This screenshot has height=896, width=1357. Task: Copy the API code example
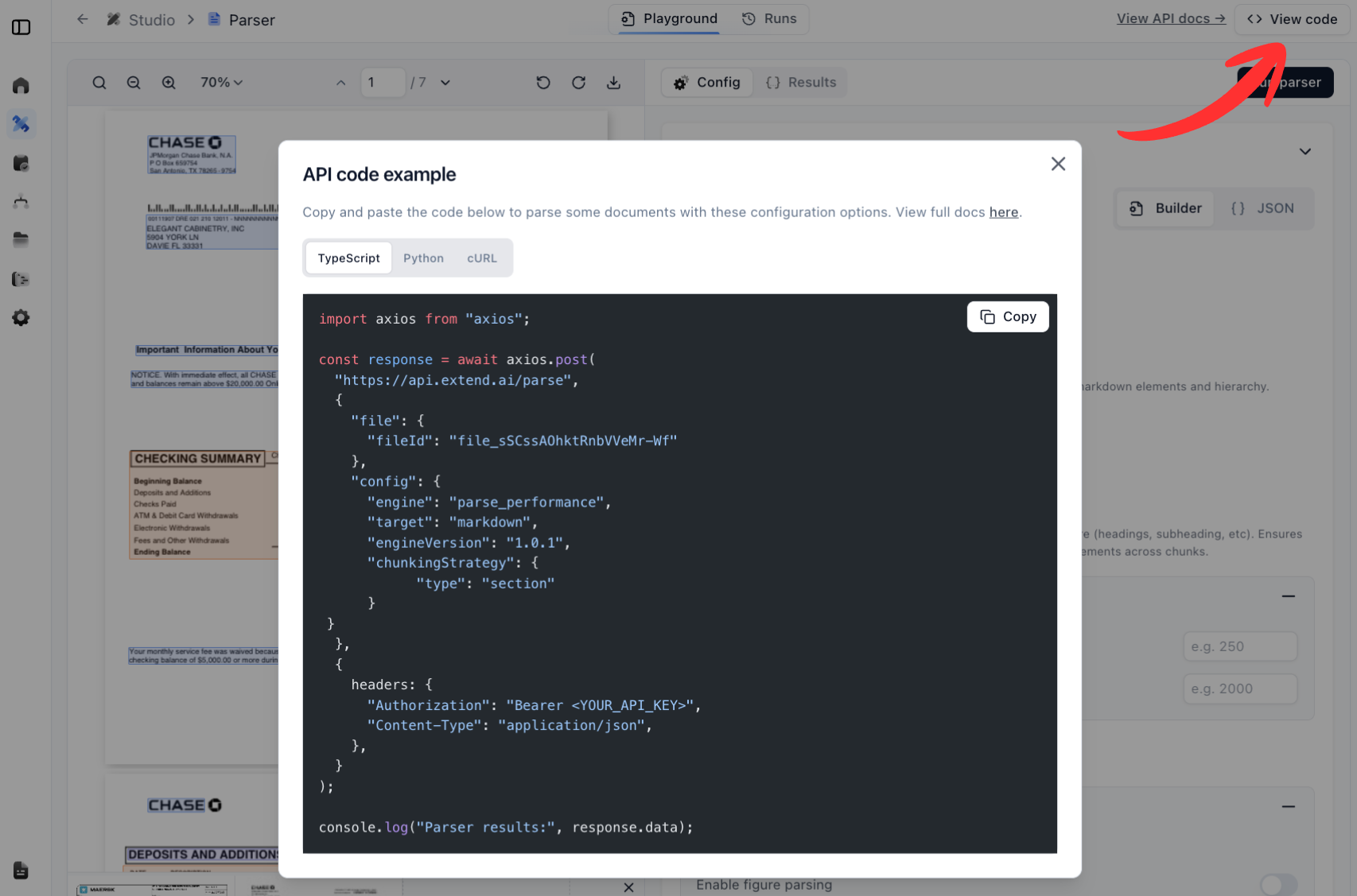coord(1008,316)
